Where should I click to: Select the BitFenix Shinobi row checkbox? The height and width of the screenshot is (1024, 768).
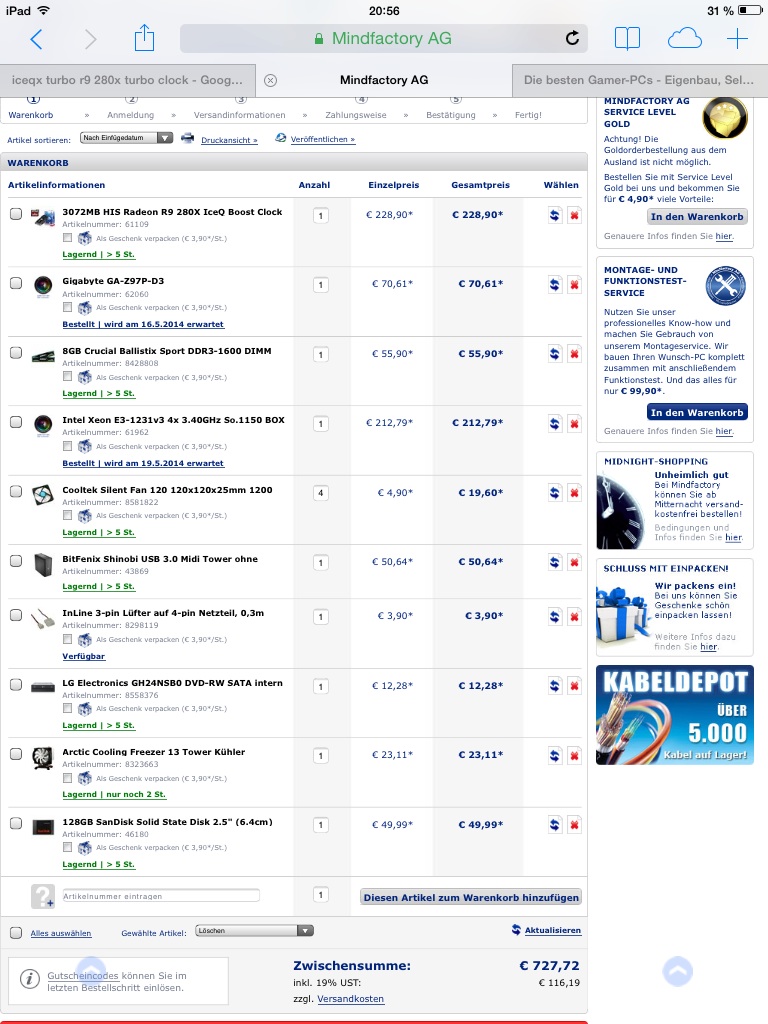tap(16, 561)
